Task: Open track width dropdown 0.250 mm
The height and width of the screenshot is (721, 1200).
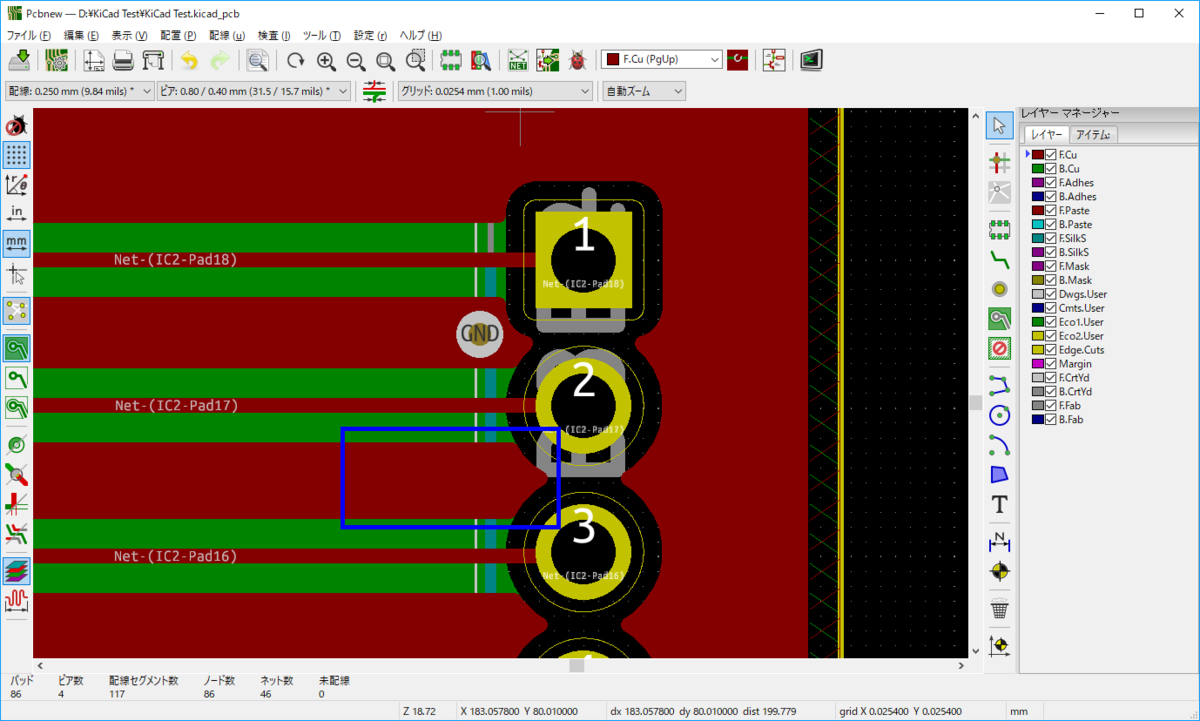Action: coord(80,91)
